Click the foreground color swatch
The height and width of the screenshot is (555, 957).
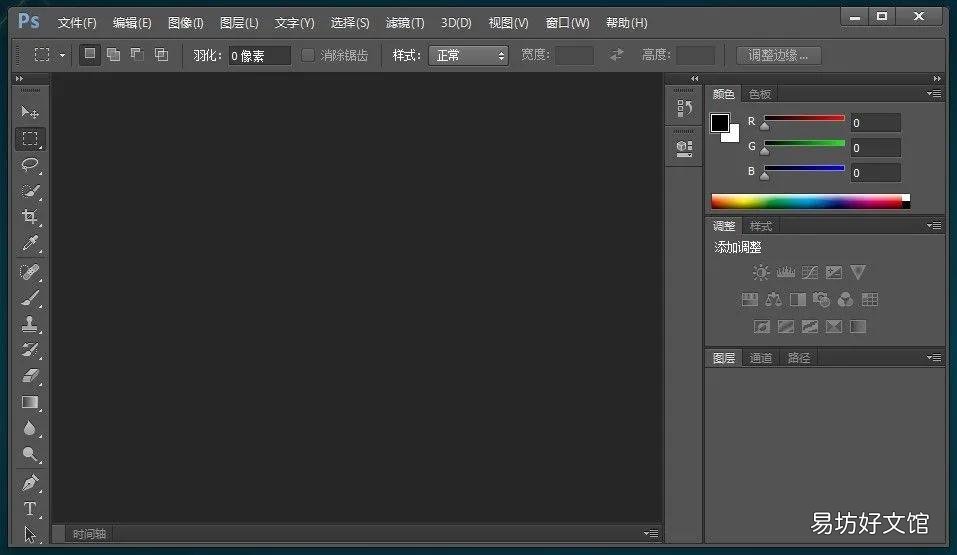[720, 123]
